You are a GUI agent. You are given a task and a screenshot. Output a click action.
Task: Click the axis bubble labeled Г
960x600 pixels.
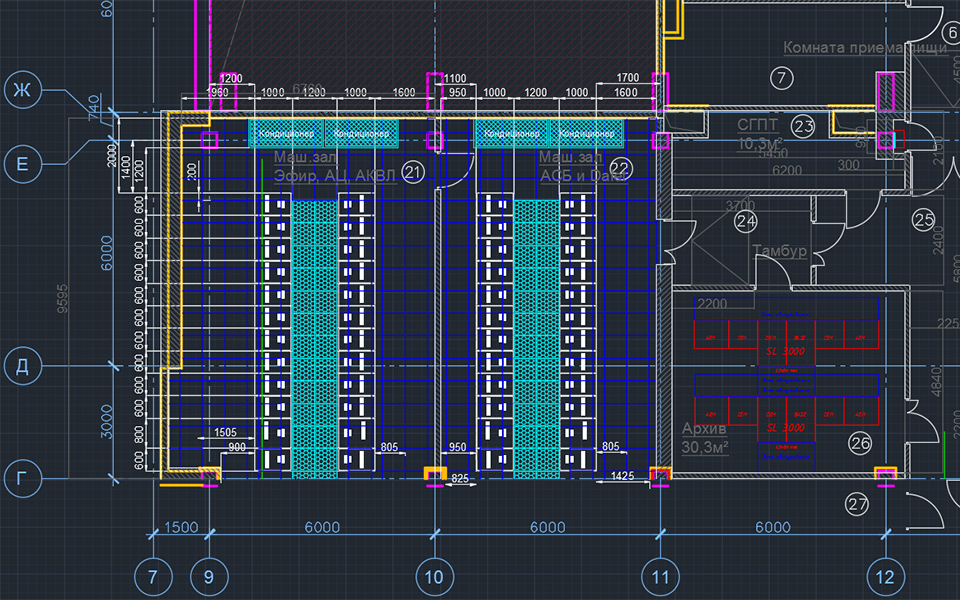click(22, 480)
